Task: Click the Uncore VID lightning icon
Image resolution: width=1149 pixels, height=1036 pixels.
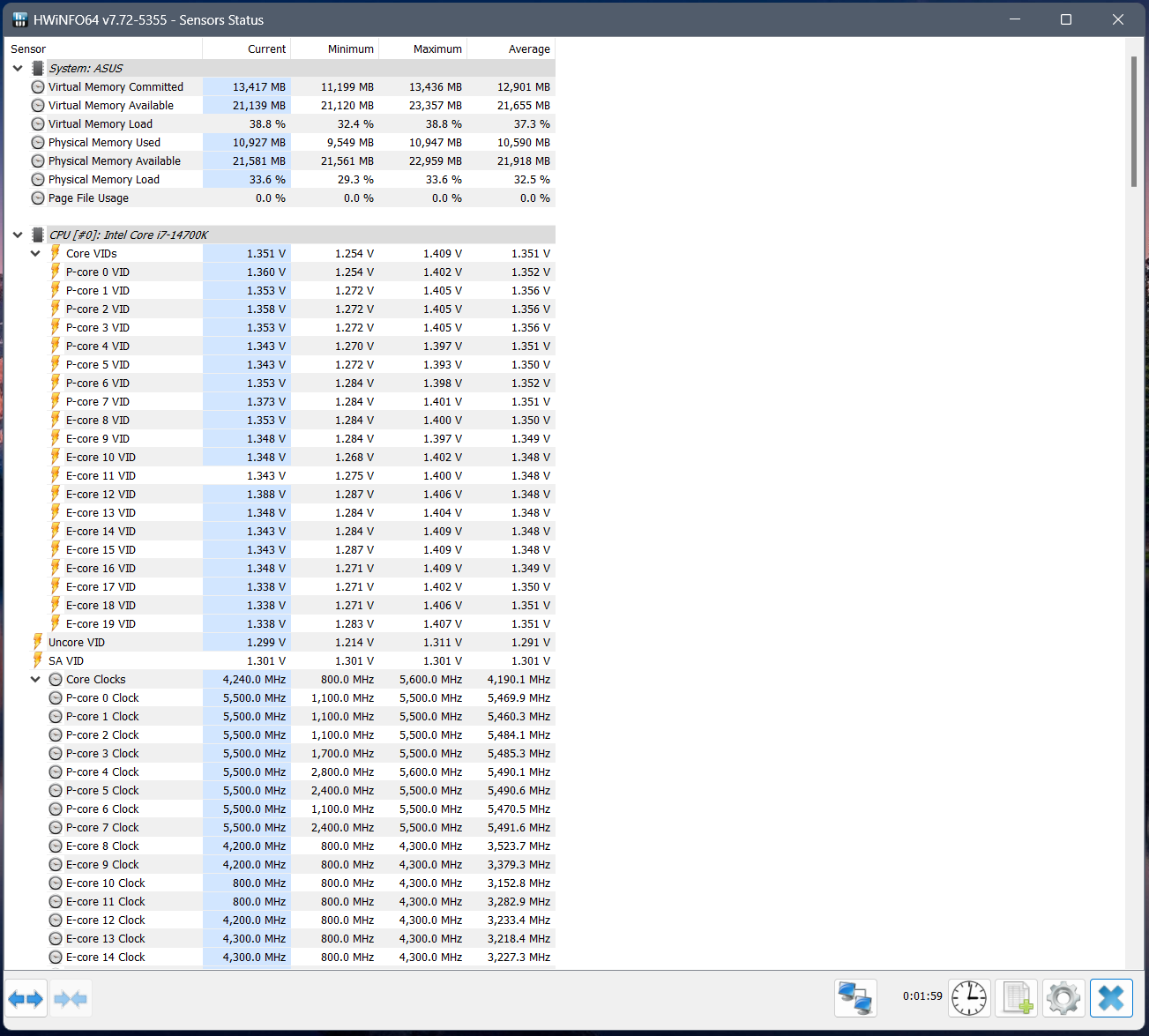Action: point(38,642)
